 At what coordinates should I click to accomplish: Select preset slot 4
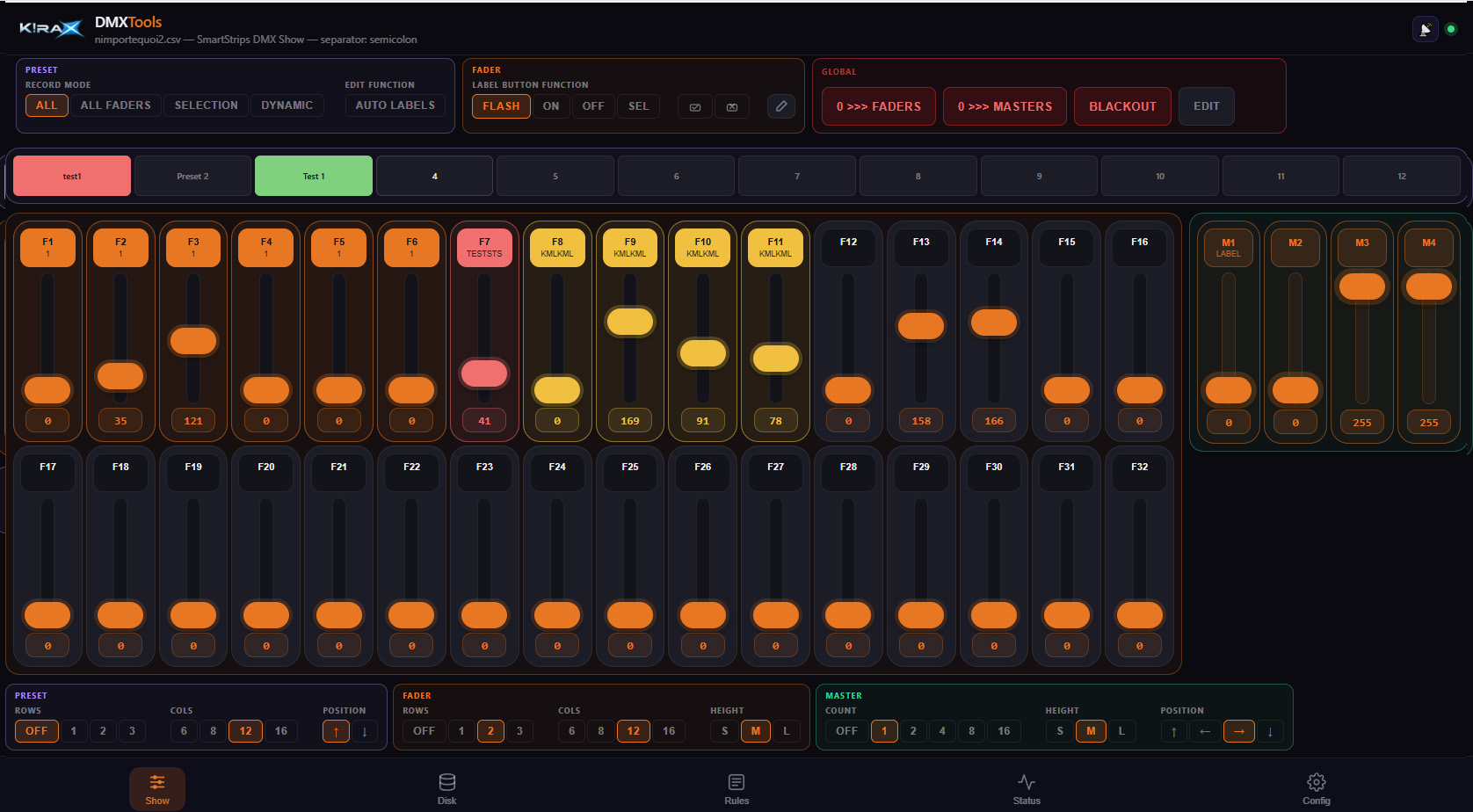point(434,176)
